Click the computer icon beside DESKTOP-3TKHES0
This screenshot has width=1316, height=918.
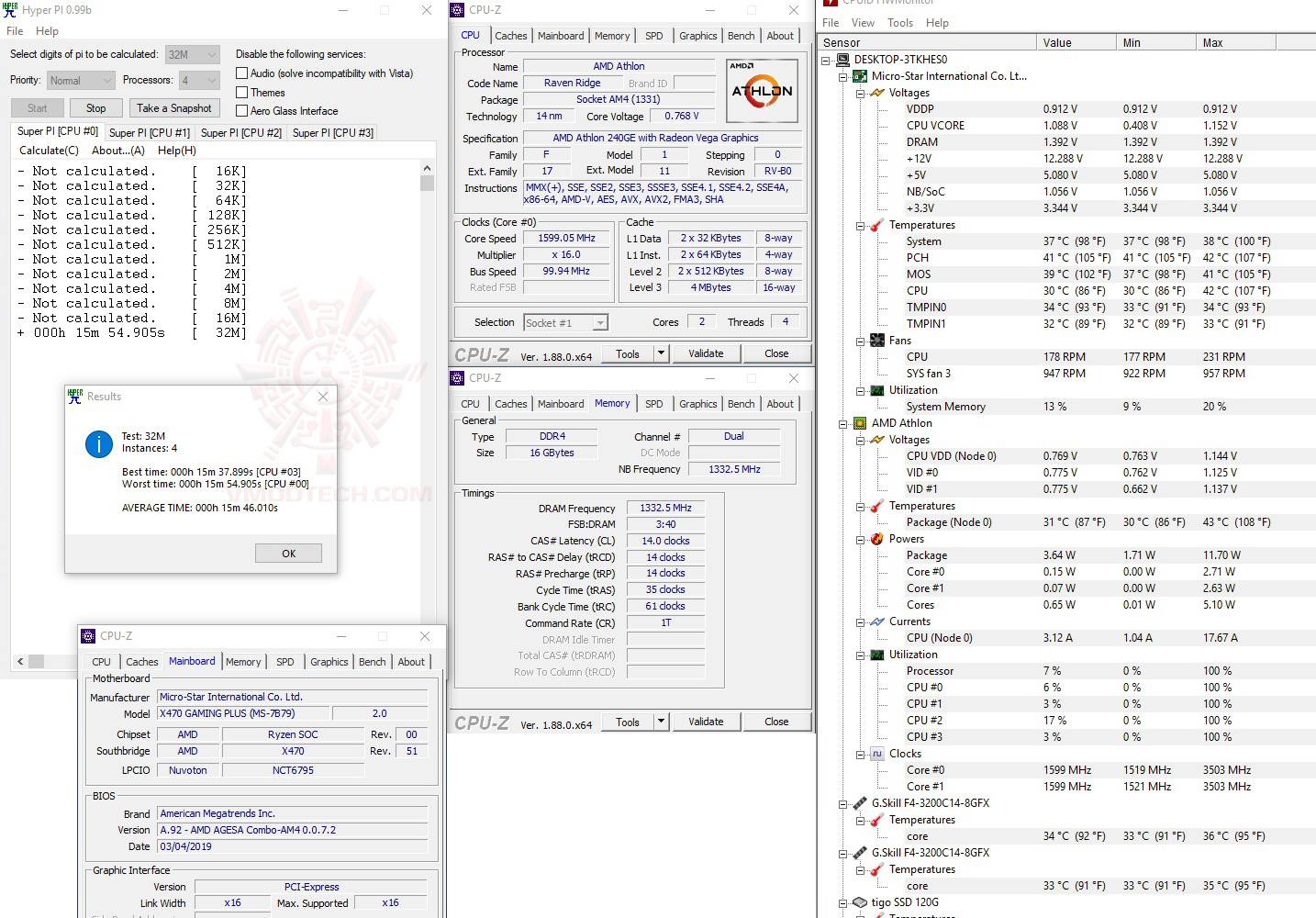pyautogui.click(x=843, y=60)
